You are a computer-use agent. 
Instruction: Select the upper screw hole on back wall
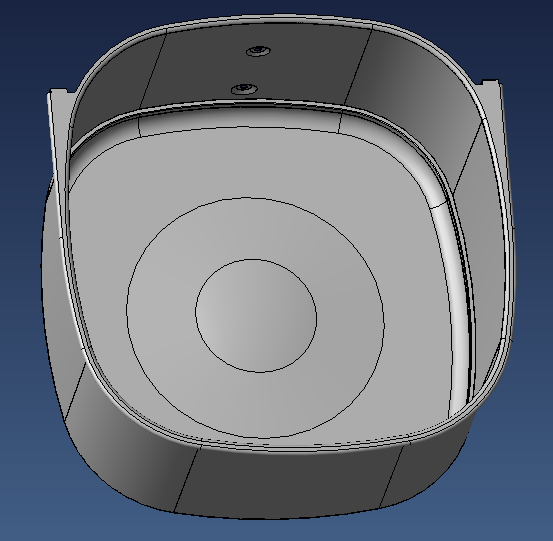[x=259, y=51]
